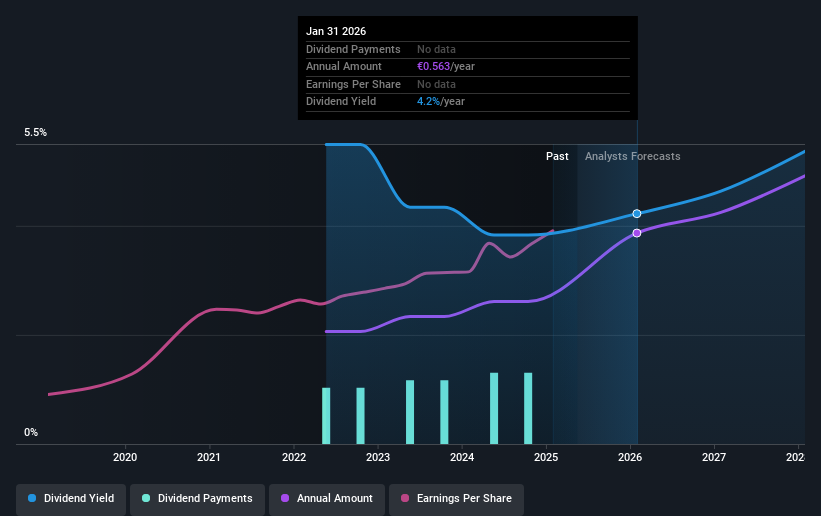Click the blue Dividend Yield legend dot

pyautogui.click(x=32, y=498)
